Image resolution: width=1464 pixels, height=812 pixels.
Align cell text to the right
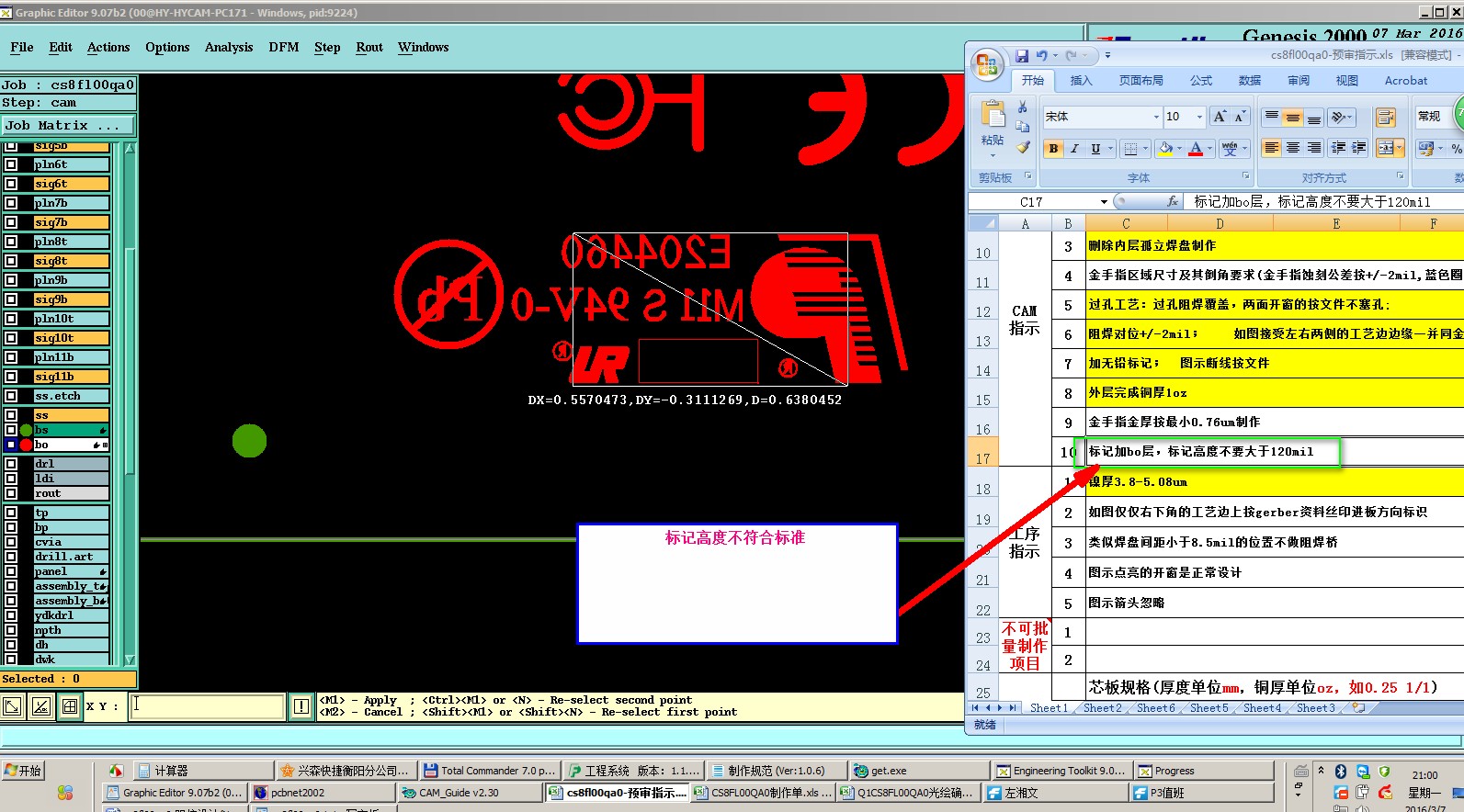coord(1314,148)
